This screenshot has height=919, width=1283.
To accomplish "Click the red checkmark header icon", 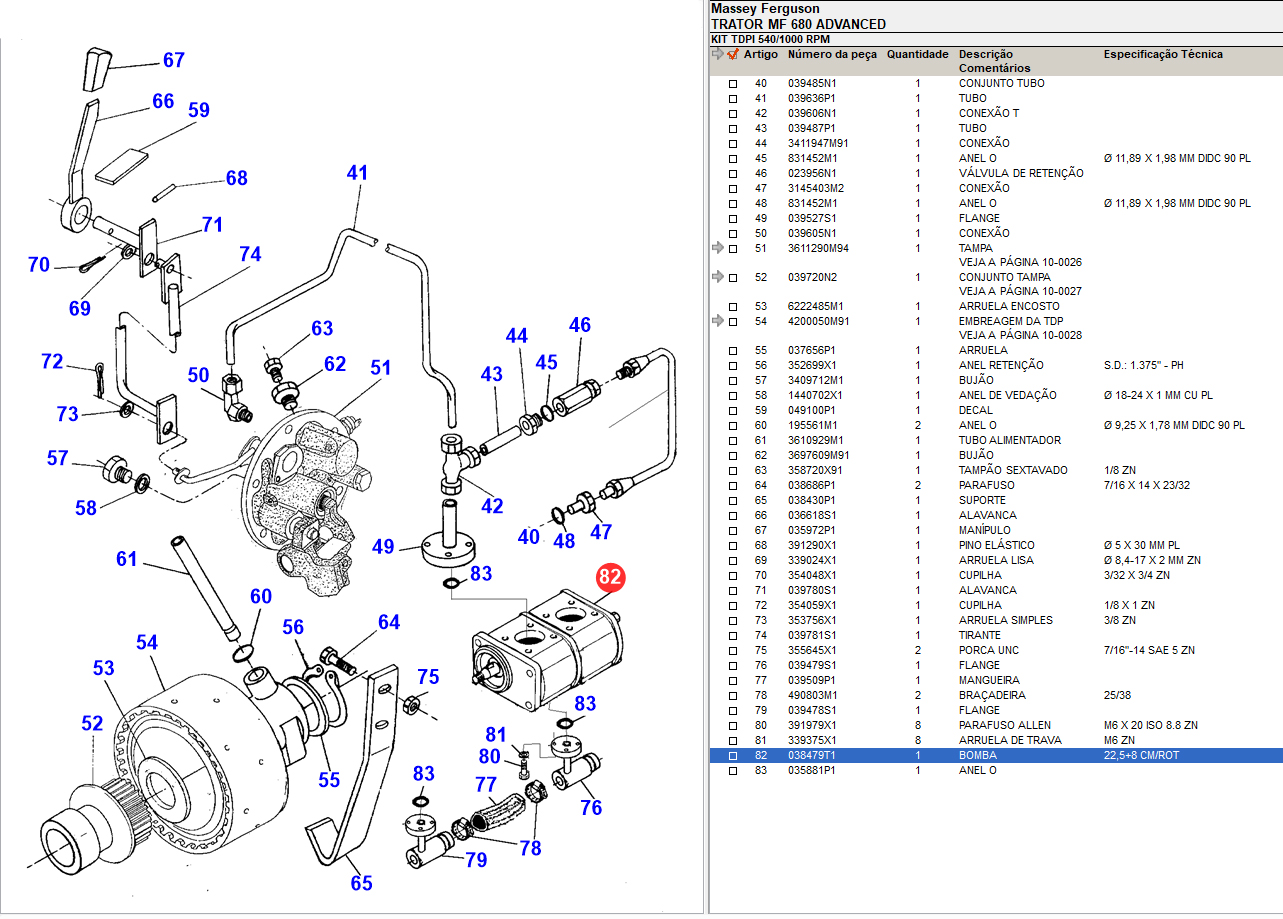I will click(733, 55).
